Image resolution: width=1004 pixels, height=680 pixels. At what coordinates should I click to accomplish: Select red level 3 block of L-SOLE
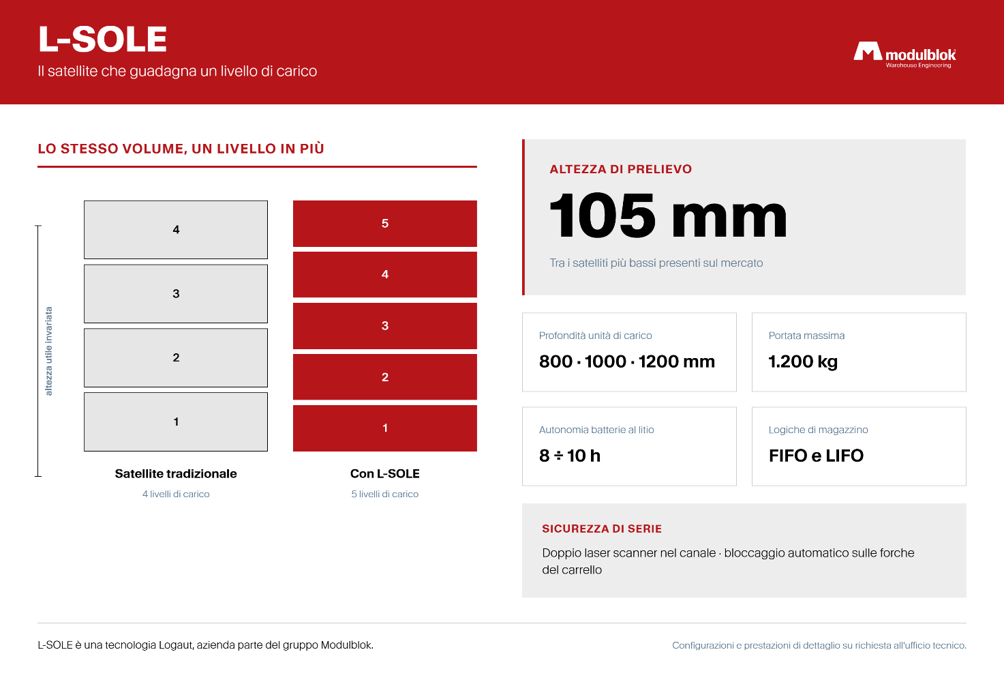(385, 326)
